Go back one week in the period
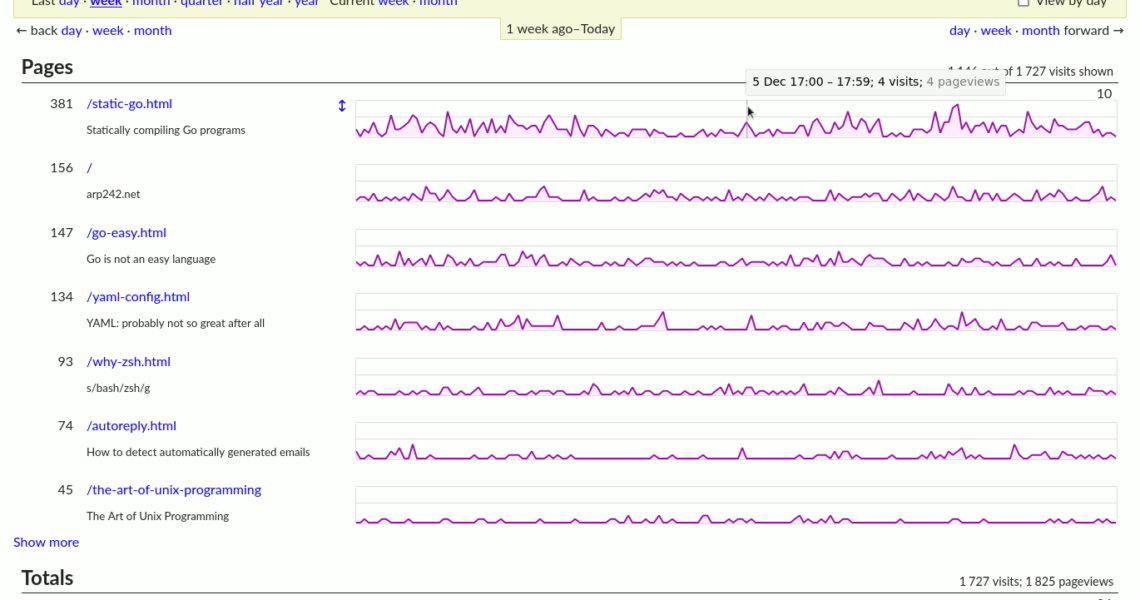The width and height of the screenshot is (1140, 600). coord(108,30)
